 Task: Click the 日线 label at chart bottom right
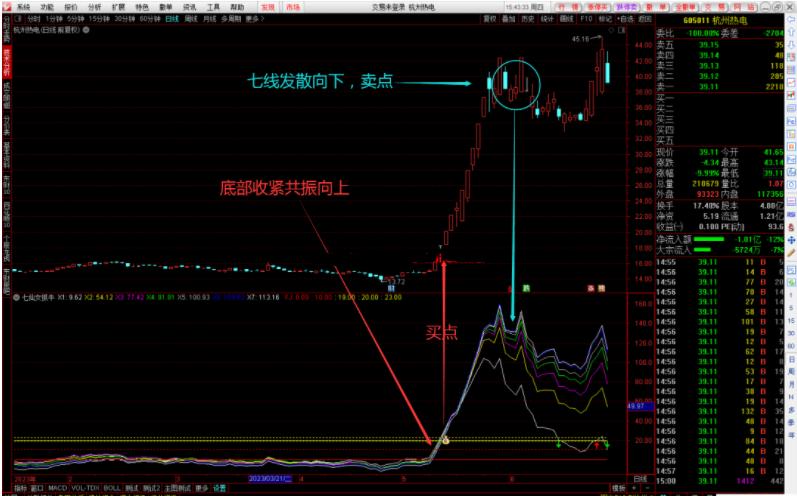click(x=640, y=479)
